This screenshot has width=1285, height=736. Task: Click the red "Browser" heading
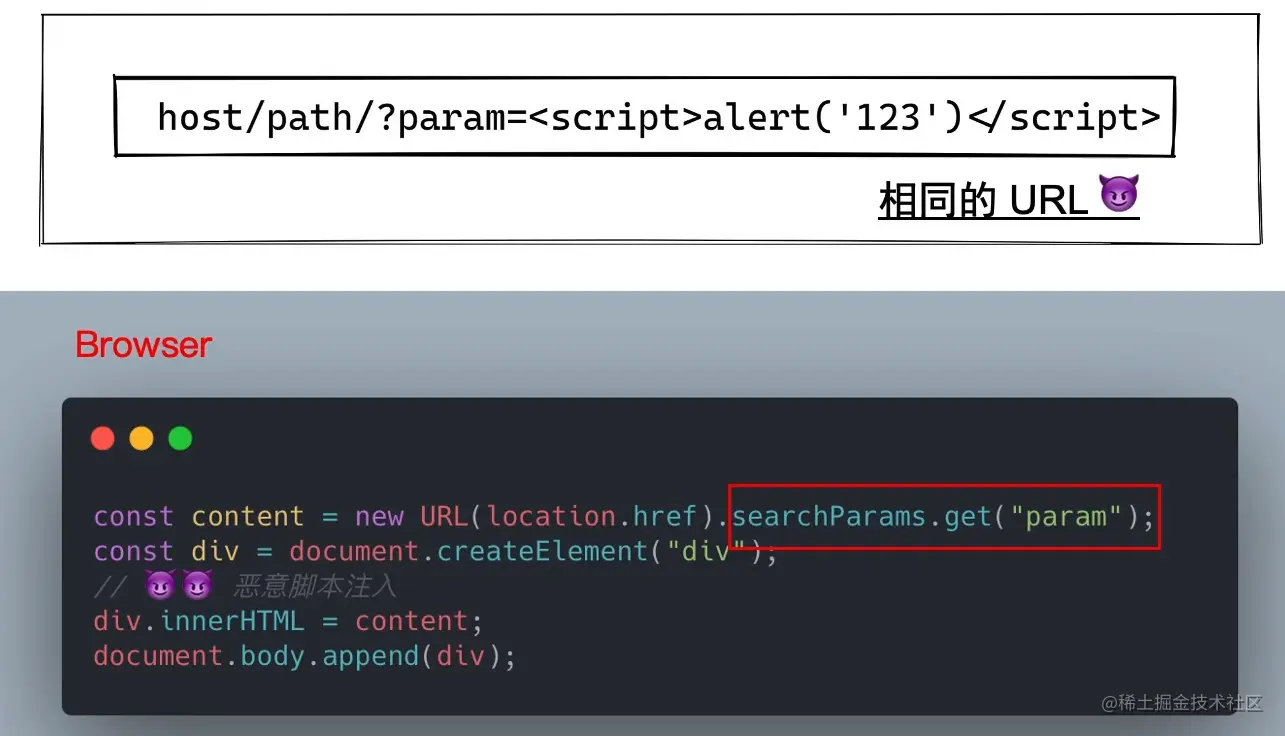[x=143, y=345]
